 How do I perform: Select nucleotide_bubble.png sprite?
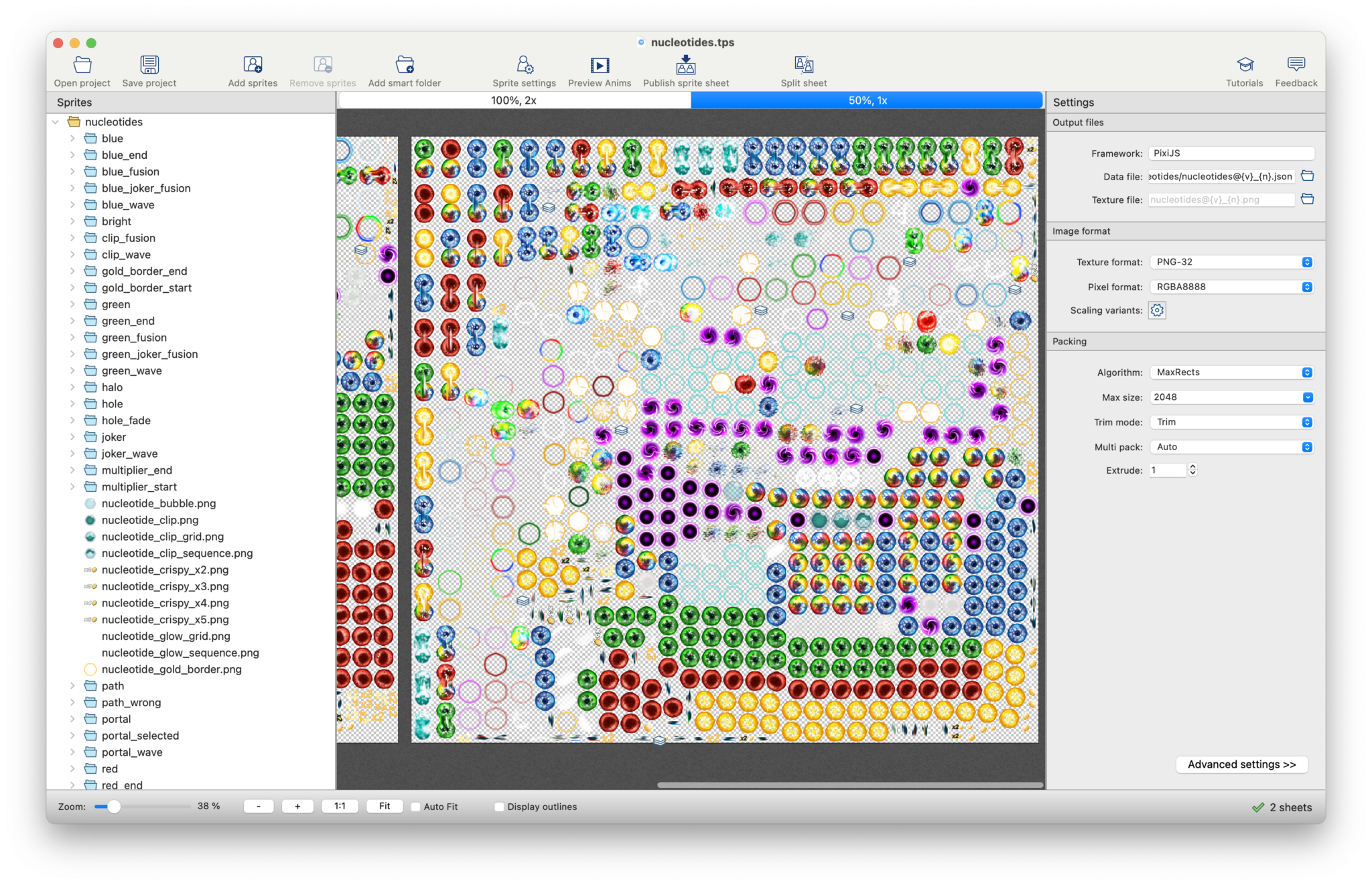[159, 503]
